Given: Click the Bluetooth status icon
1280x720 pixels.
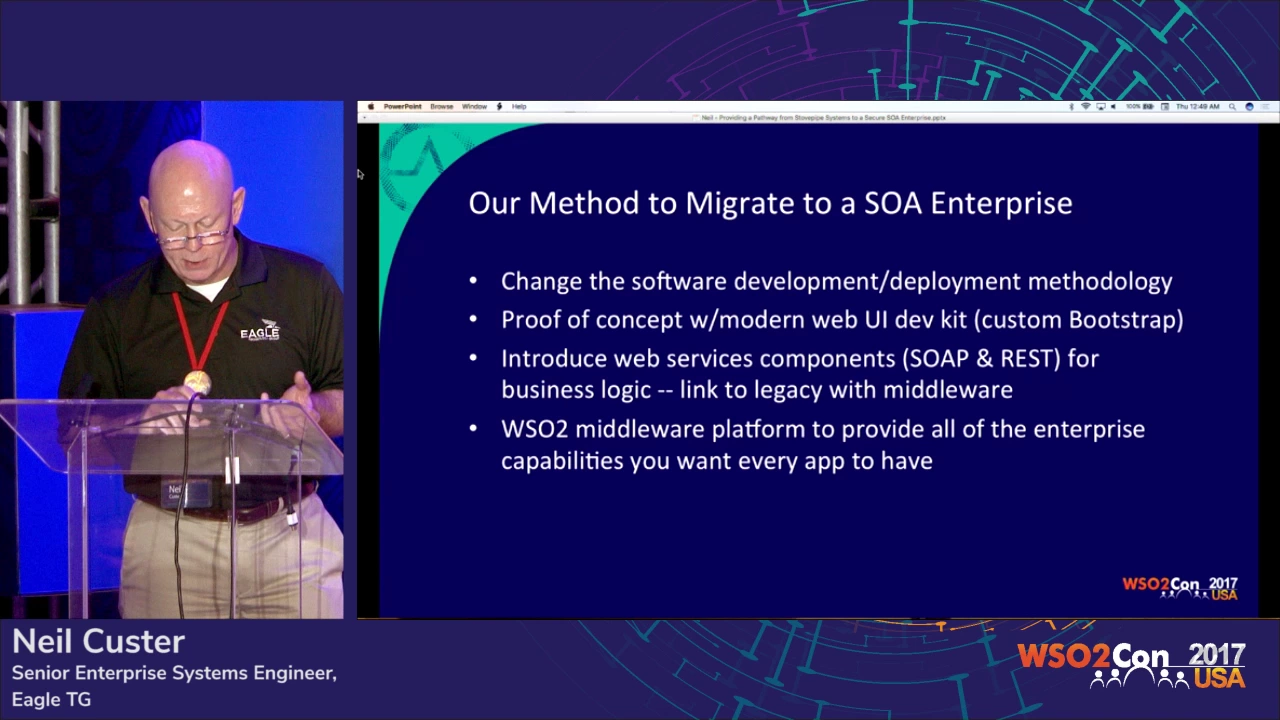Looking at the screenshot, I should [1071, 106].
